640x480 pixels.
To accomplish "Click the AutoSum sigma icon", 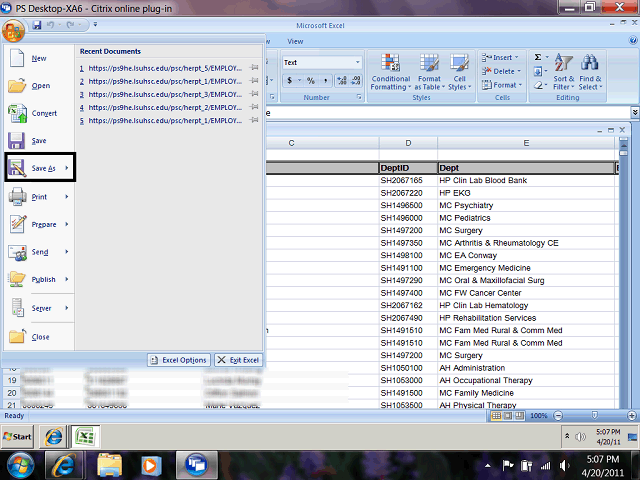I will pos(538,57).
